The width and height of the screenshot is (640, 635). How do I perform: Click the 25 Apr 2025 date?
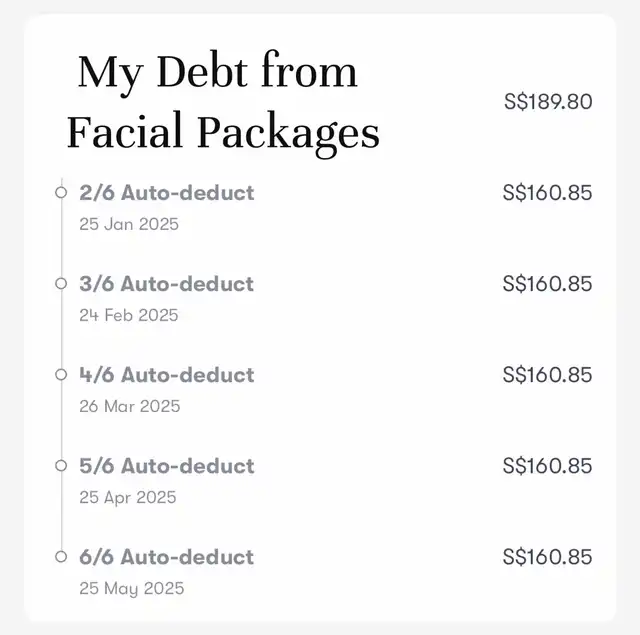tap(128, 497)
